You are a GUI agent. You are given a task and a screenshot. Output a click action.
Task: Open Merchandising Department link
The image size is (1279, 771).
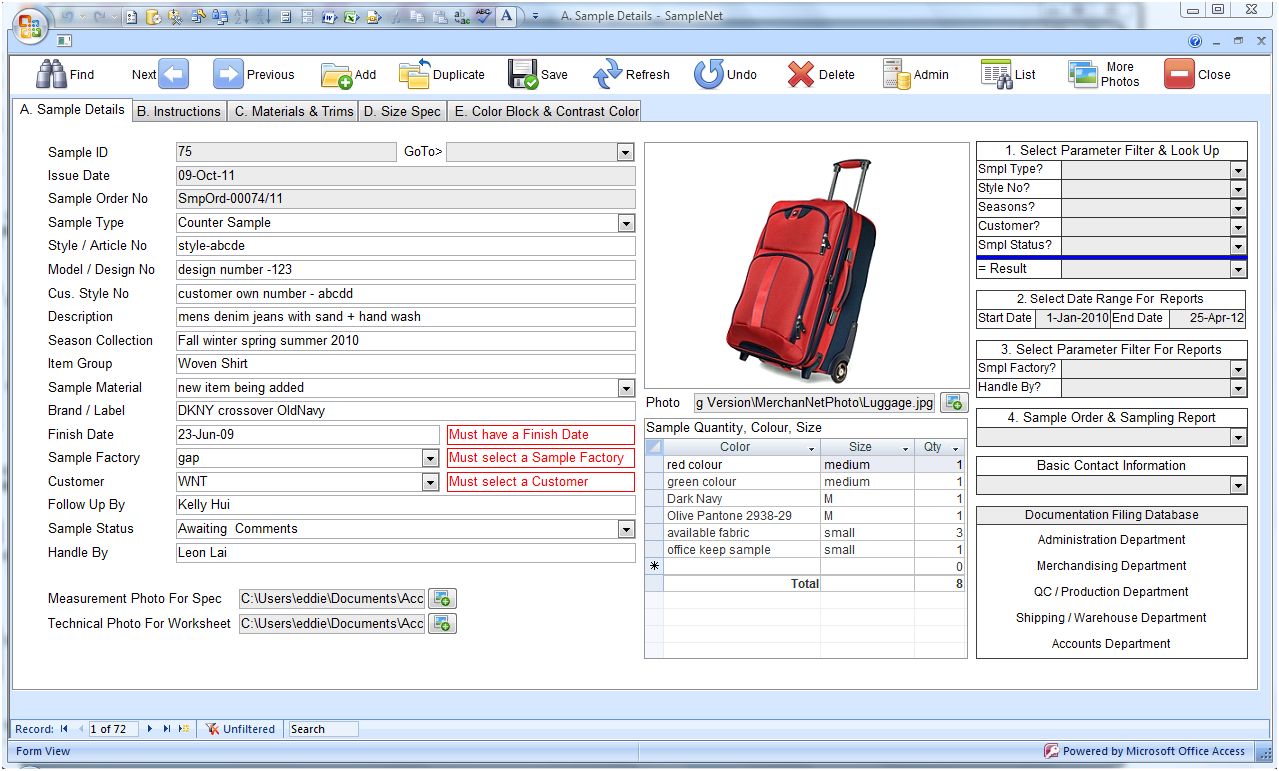tap(1111, 566)
